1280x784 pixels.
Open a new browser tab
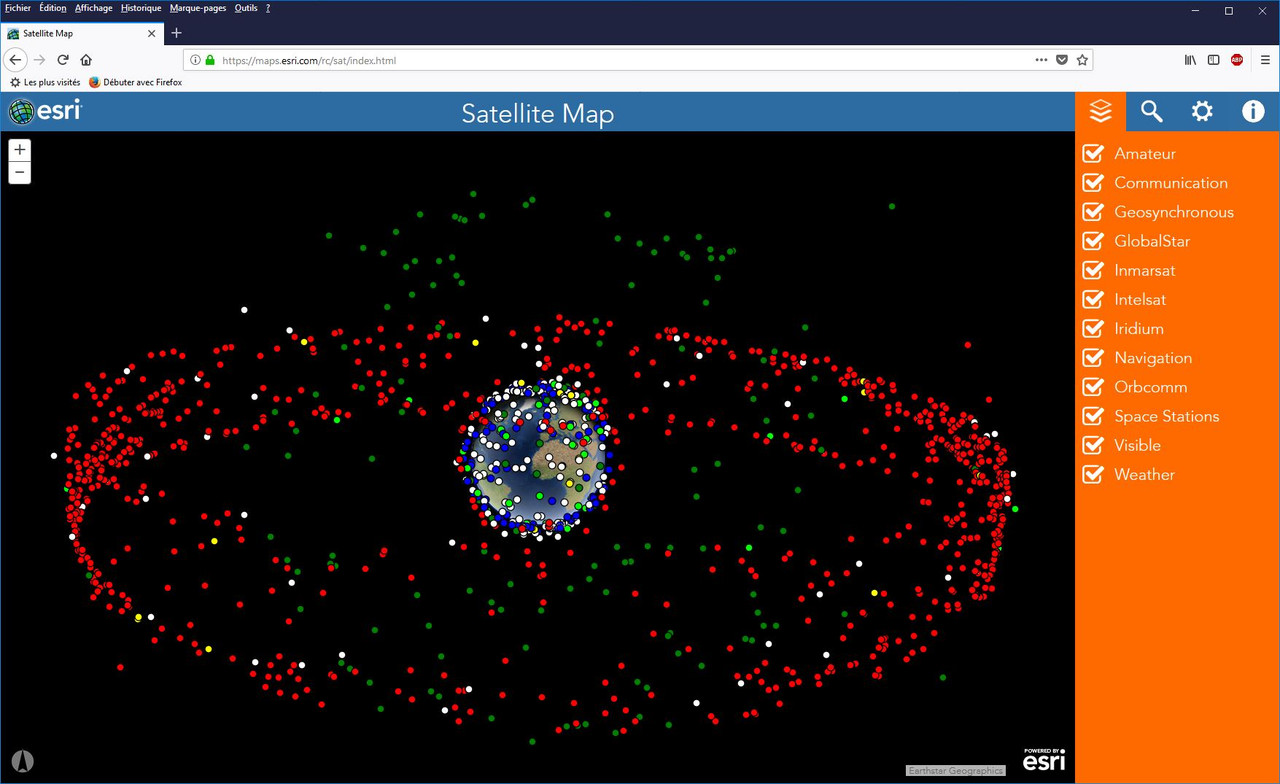coord(176,33)
